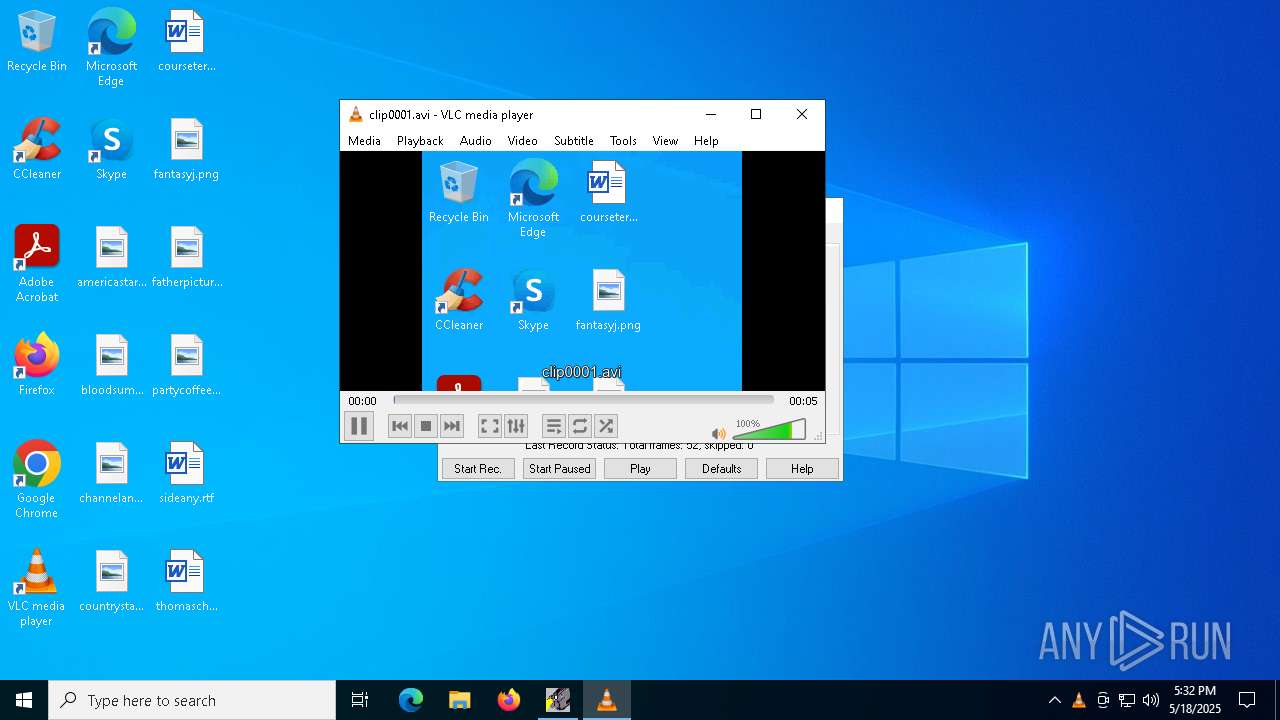
Task: Open system volume tray icon
Action: pyautogui.click(x=1151, y=700)
